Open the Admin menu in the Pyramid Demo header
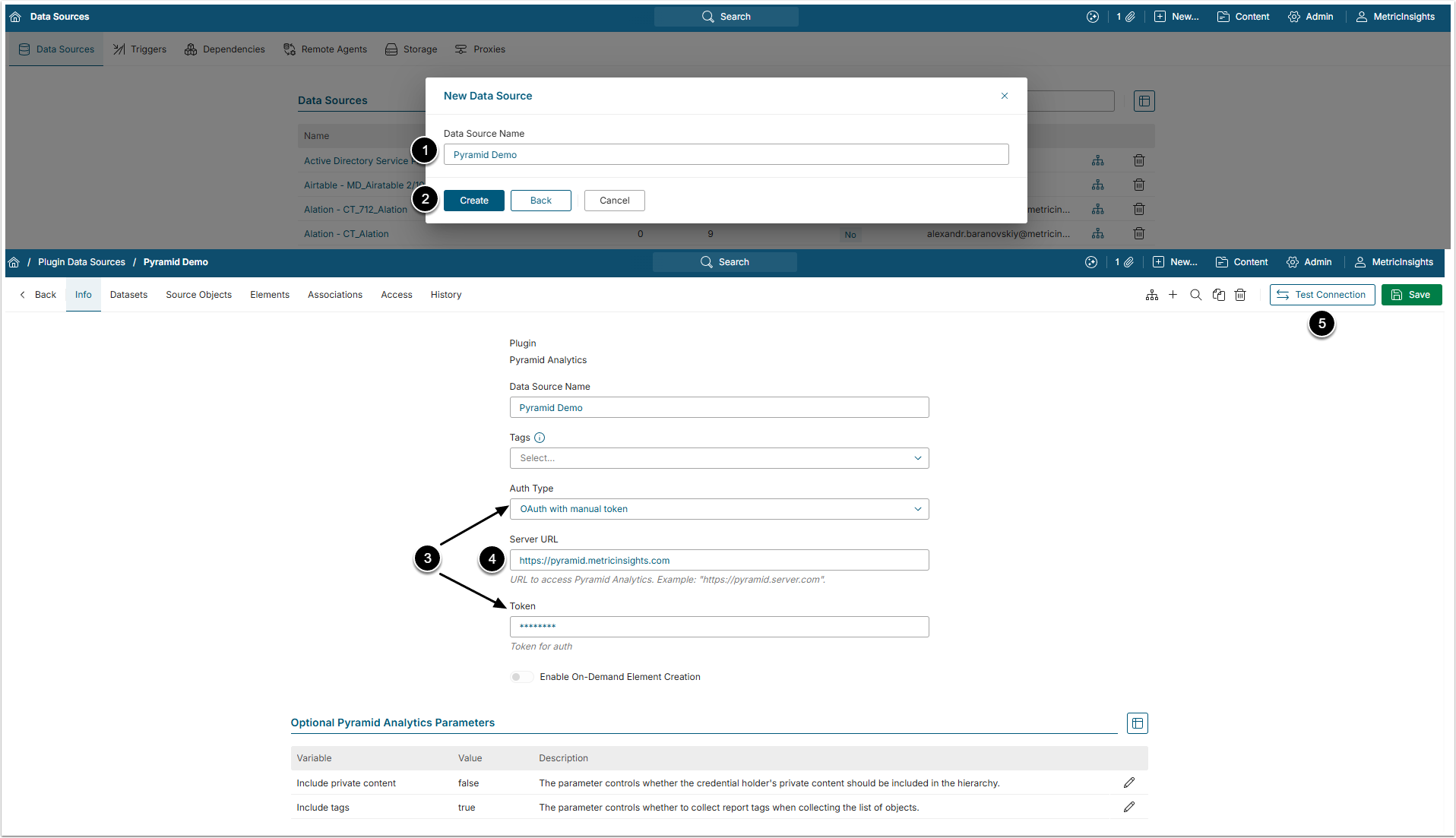Image resolution: width=1456 pixels, height=838 pixels. pyautogui.click(x=1309, y=262)
